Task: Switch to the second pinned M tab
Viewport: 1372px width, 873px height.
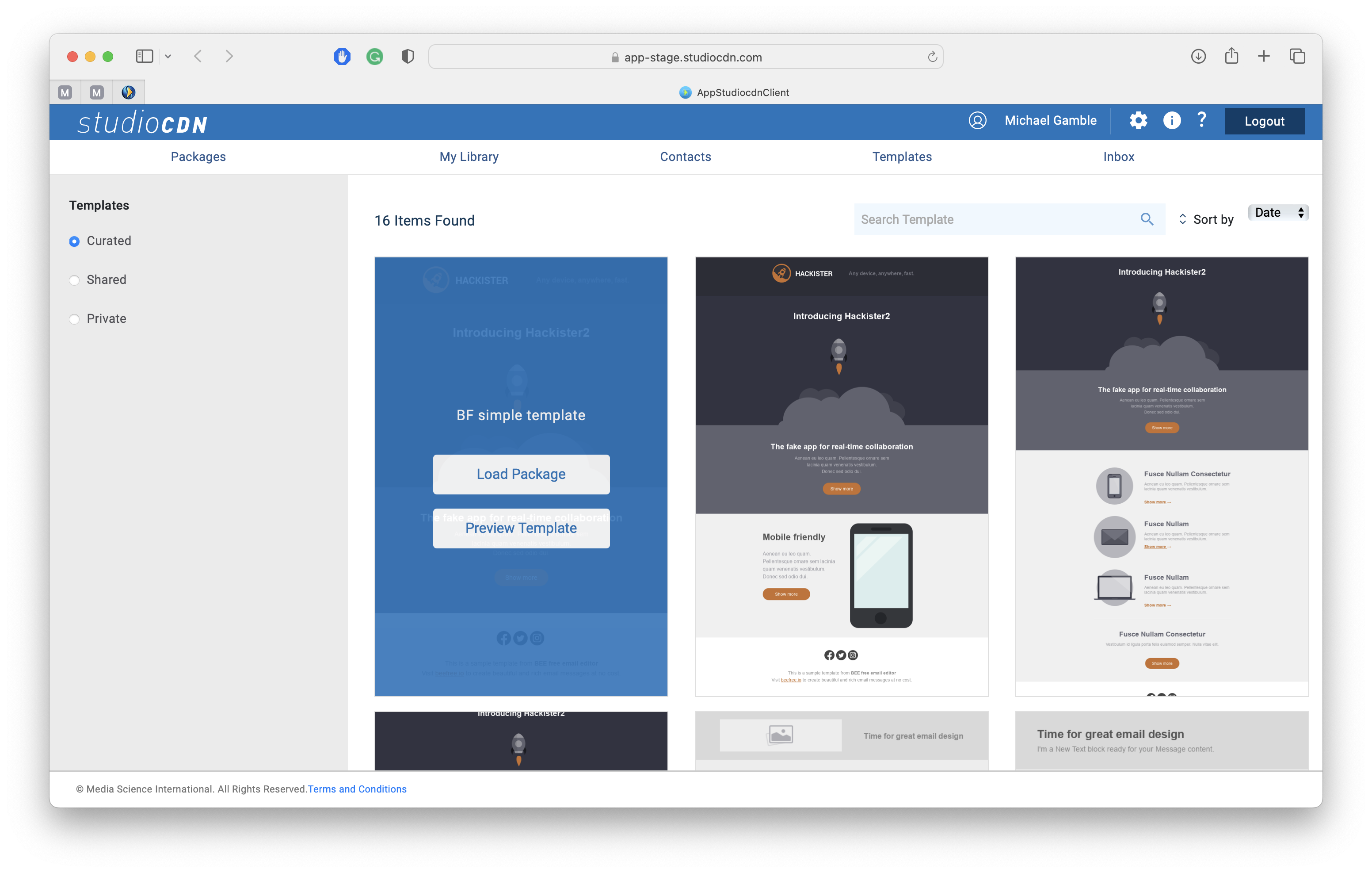Action: coord(97,92)
